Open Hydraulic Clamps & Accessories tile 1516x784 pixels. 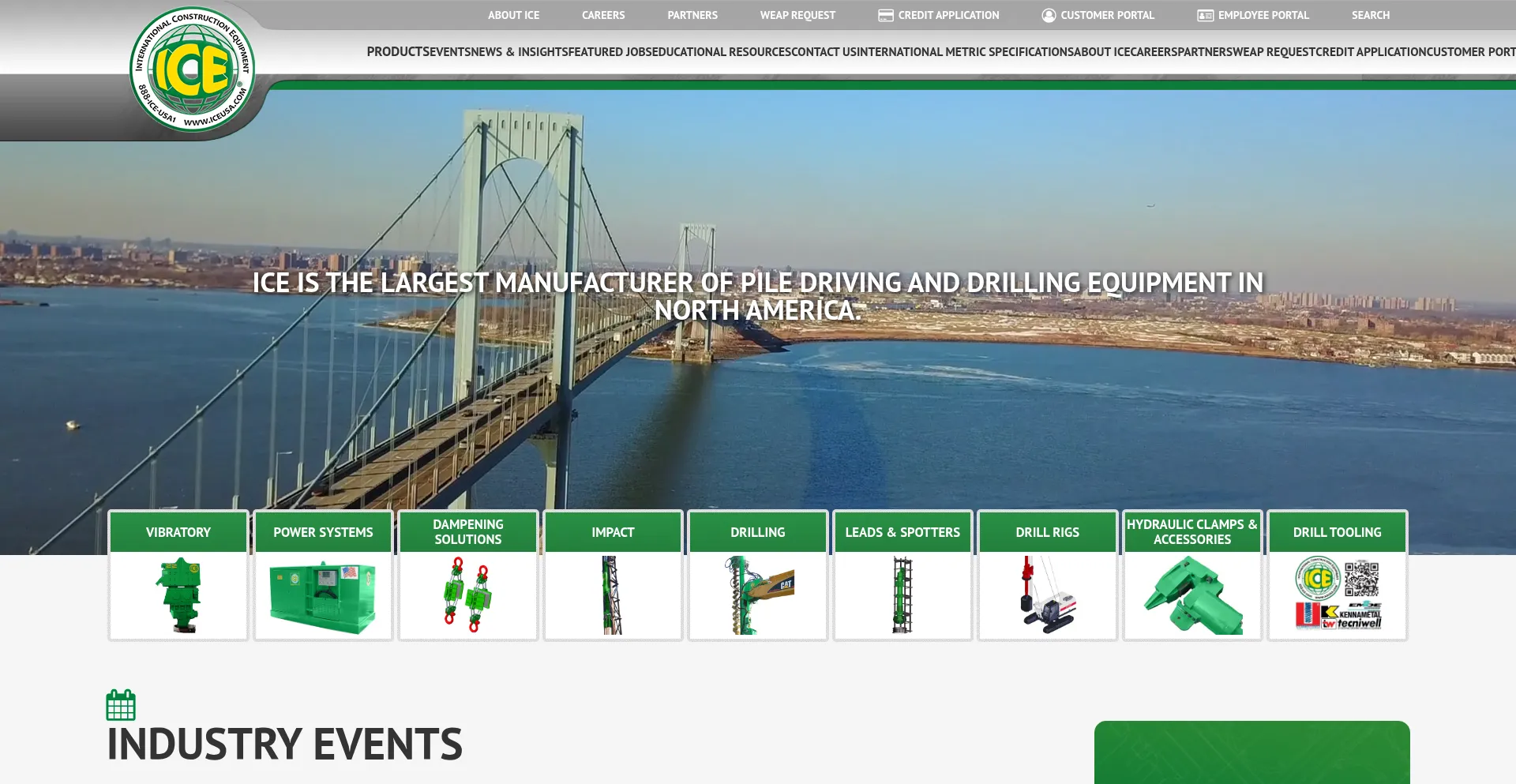pos(1192,576)
